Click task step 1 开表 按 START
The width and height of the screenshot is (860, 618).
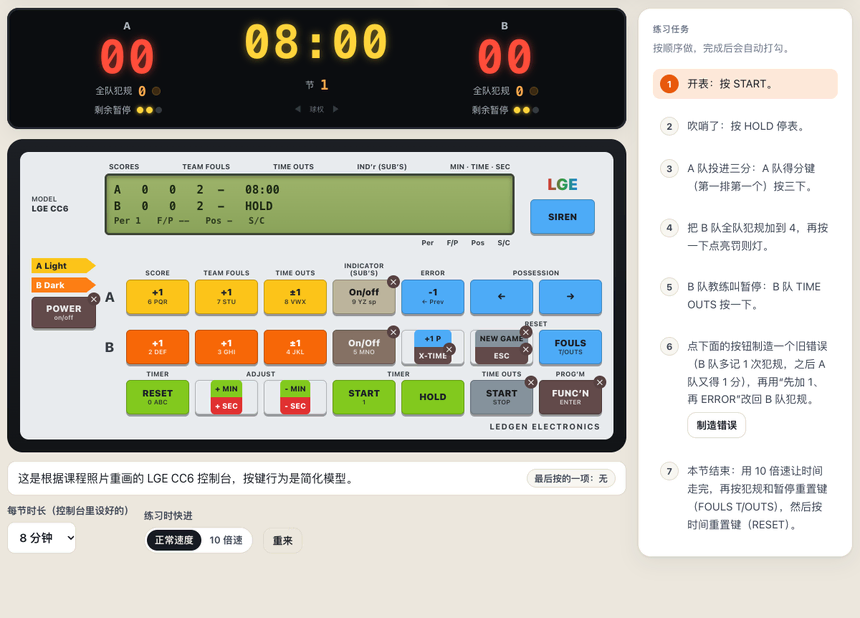point(745,84)
